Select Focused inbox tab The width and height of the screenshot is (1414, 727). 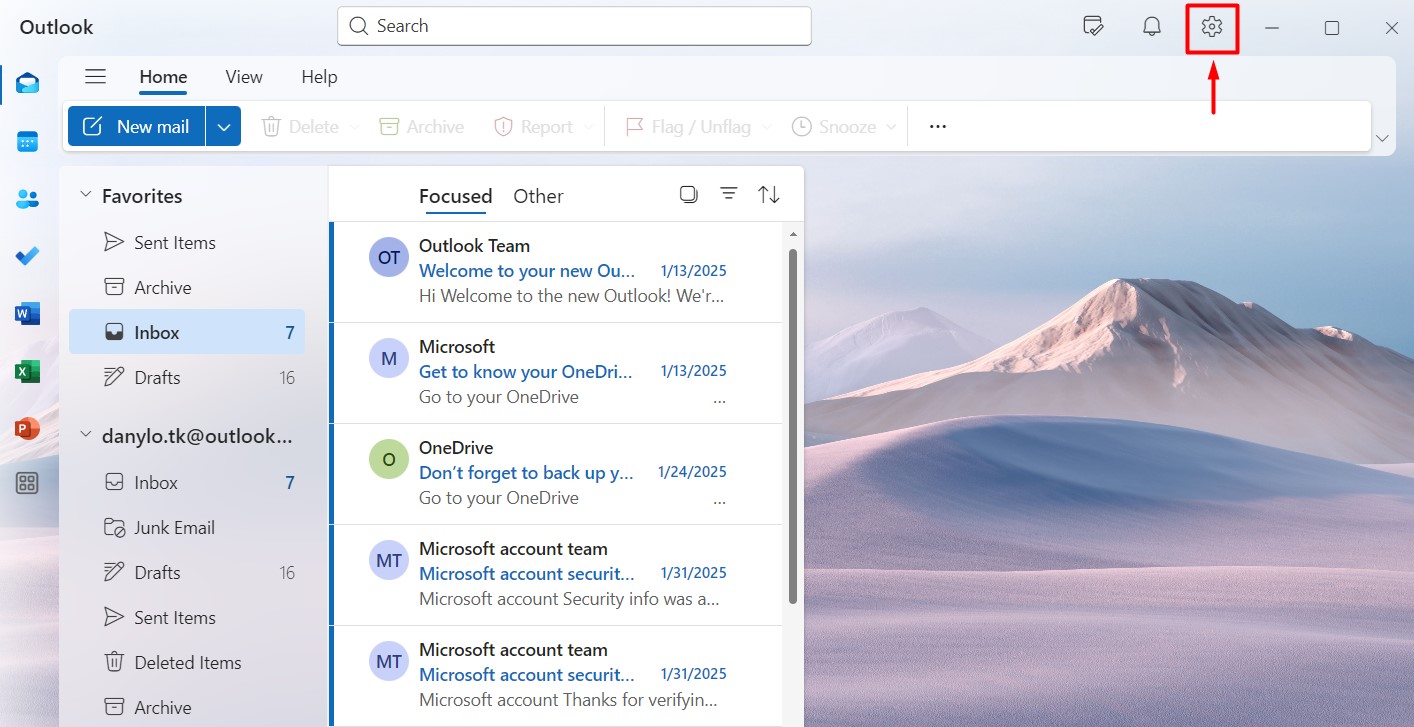(456, 196)
